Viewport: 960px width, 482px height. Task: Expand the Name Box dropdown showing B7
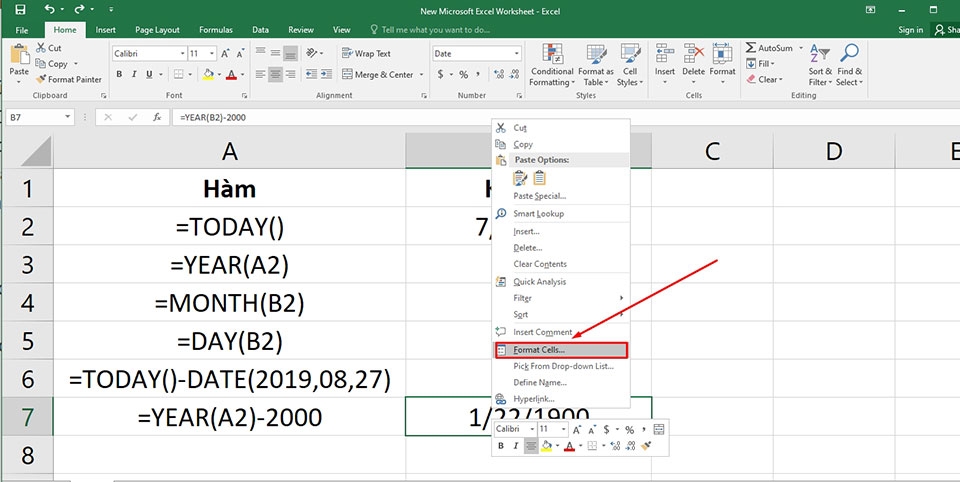coord(67,117)
